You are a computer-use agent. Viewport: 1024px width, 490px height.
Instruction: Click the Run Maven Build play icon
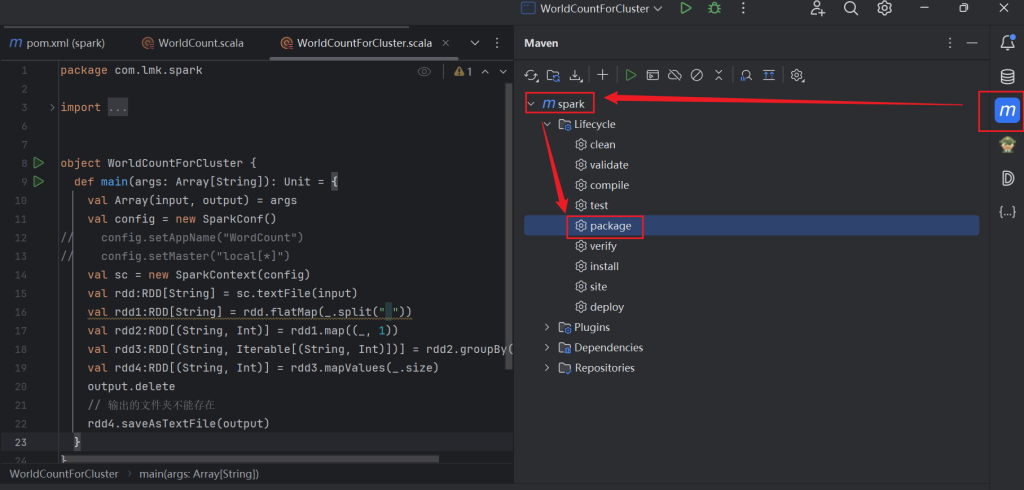pos(630,75)
